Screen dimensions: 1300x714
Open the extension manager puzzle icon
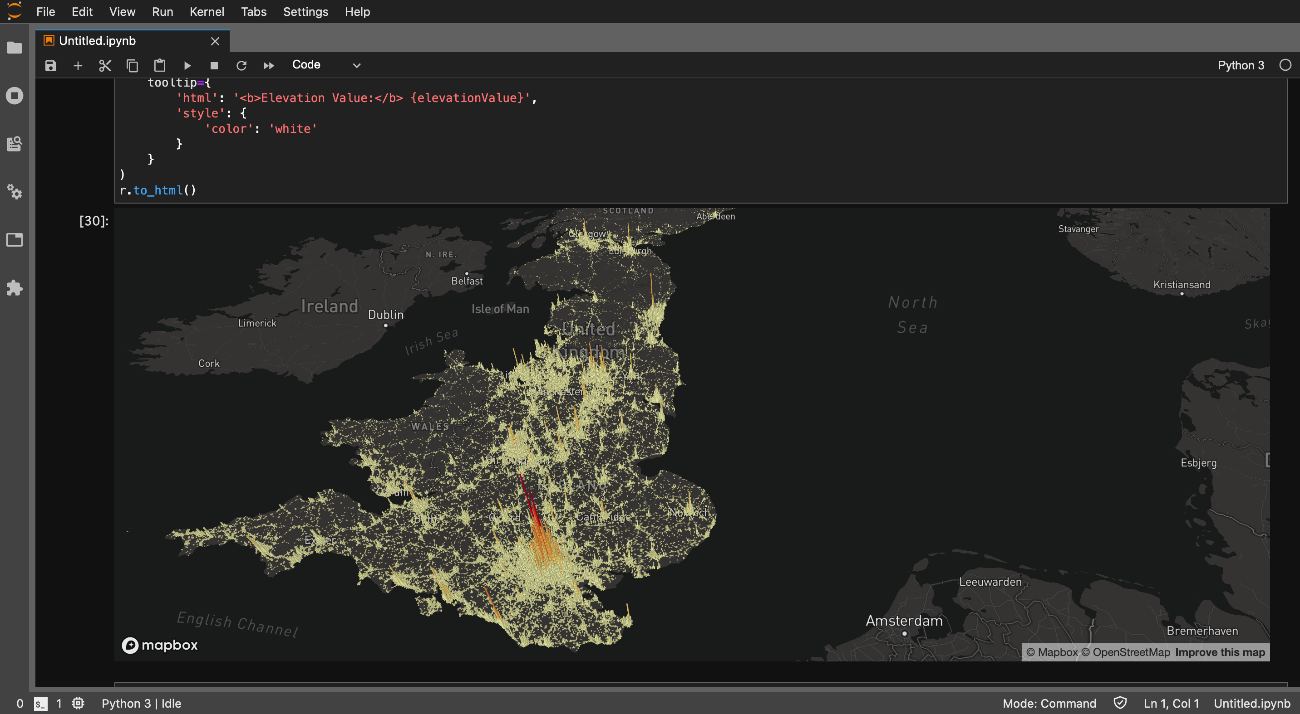point(14,288)
